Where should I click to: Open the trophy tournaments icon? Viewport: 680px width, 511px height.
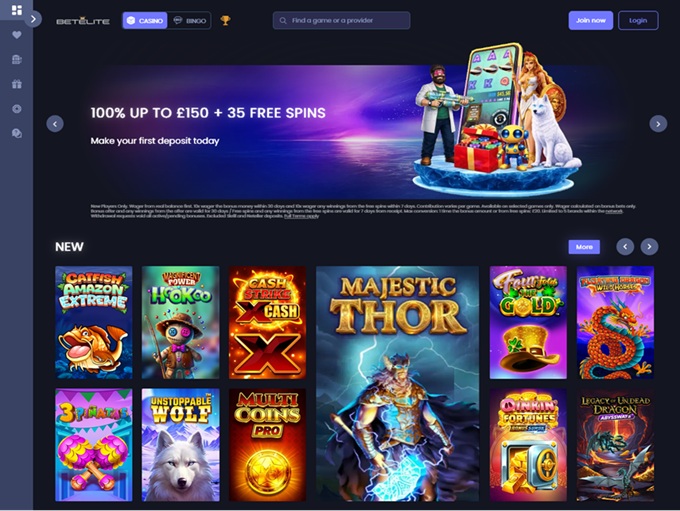coord(225,20)
